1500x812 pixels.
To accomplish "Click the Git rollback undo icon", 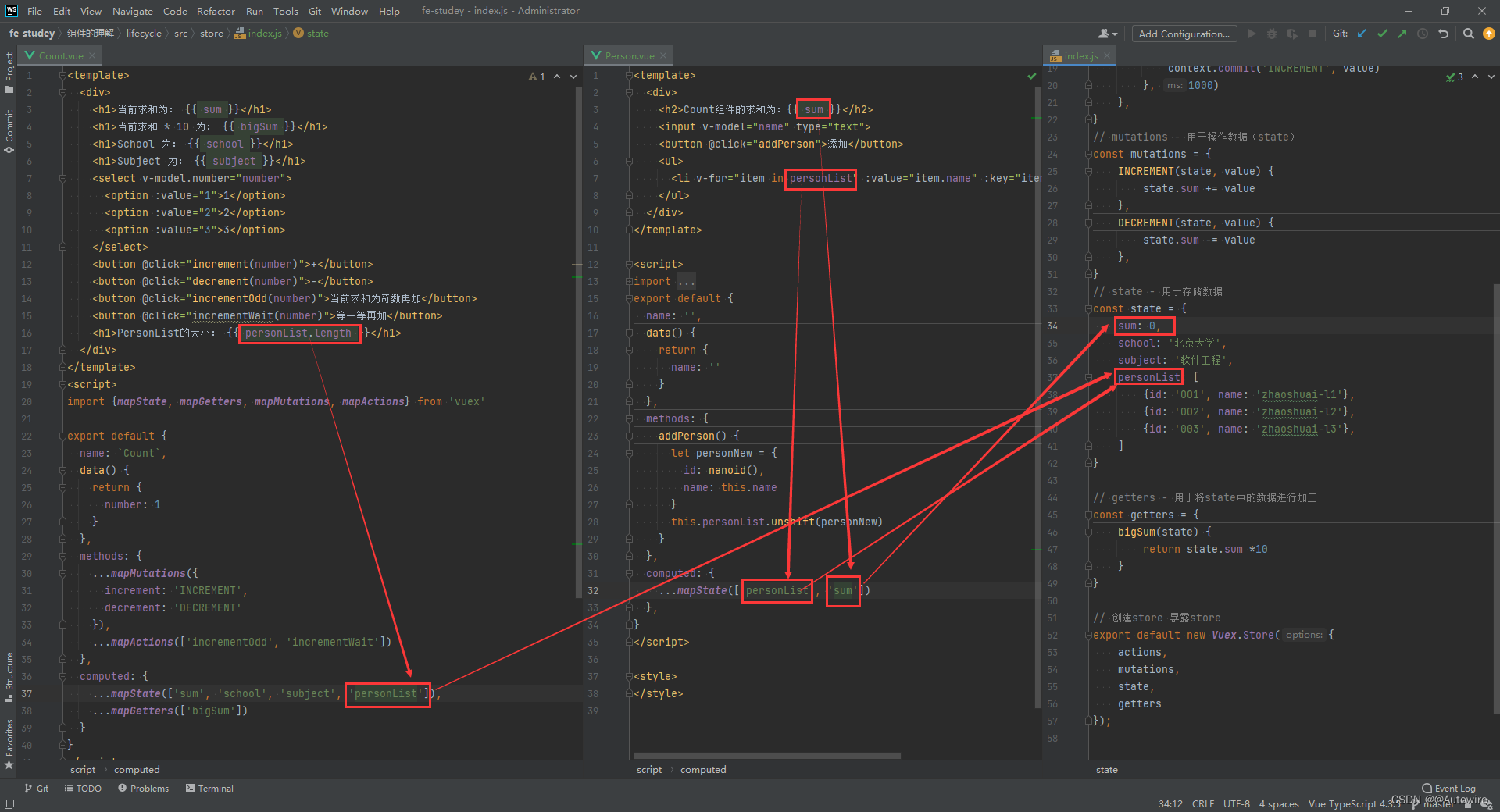I will [1443, 34].
